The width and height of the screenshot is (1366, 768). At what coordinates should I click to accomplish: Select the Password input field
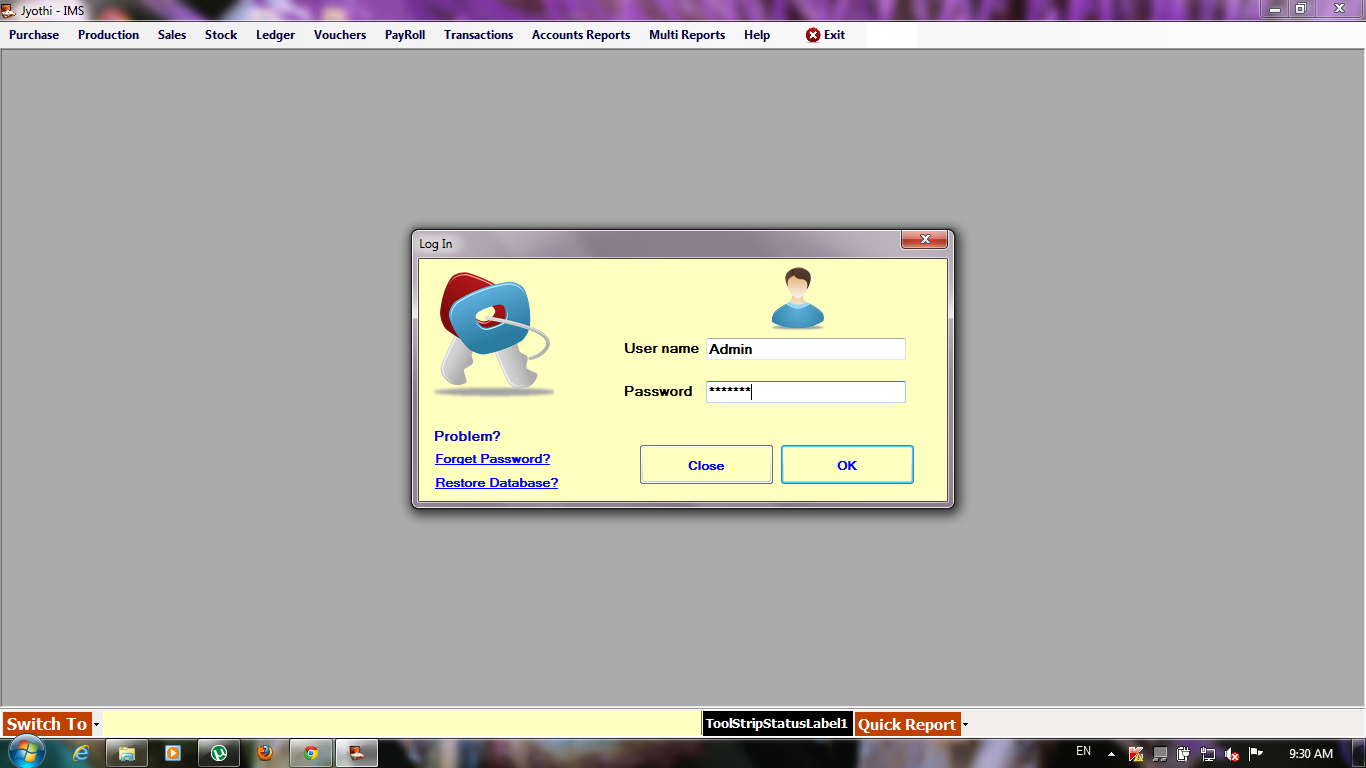[805, 391]
